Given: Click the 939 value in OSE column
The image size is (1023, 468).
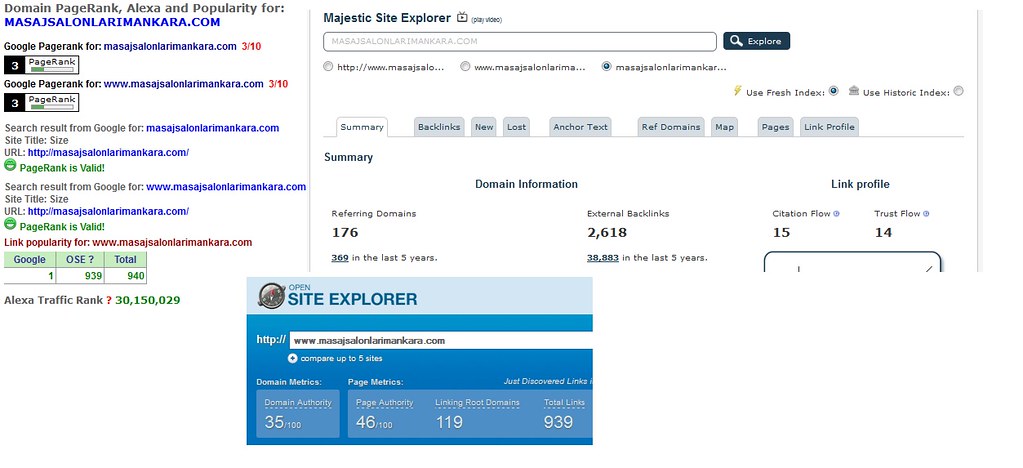Looking at the screenshot, I should pos(93,276).
